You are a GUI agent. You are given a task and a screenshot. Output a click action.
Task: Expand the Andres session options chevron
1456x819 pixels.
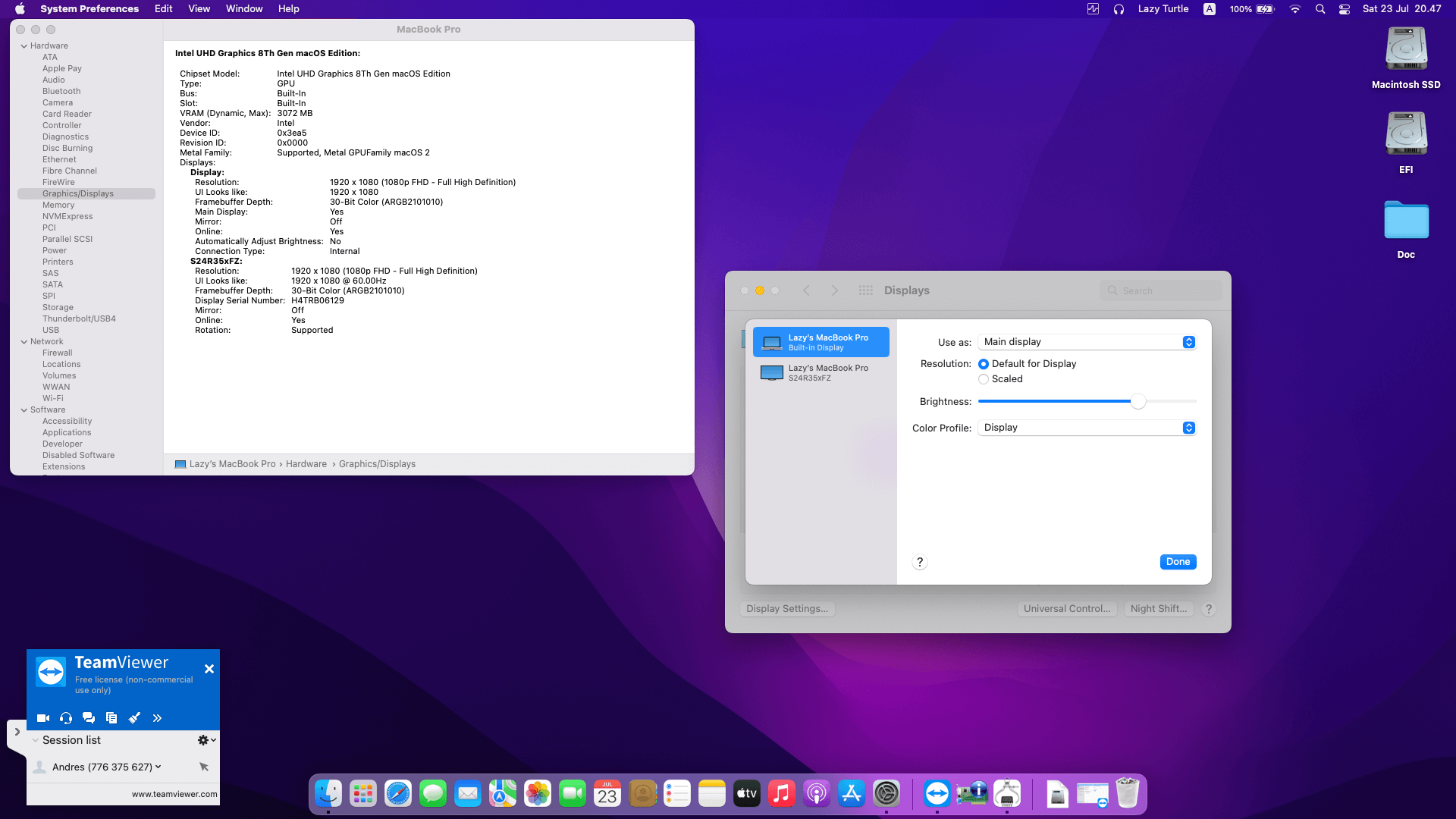click(158, 767)
